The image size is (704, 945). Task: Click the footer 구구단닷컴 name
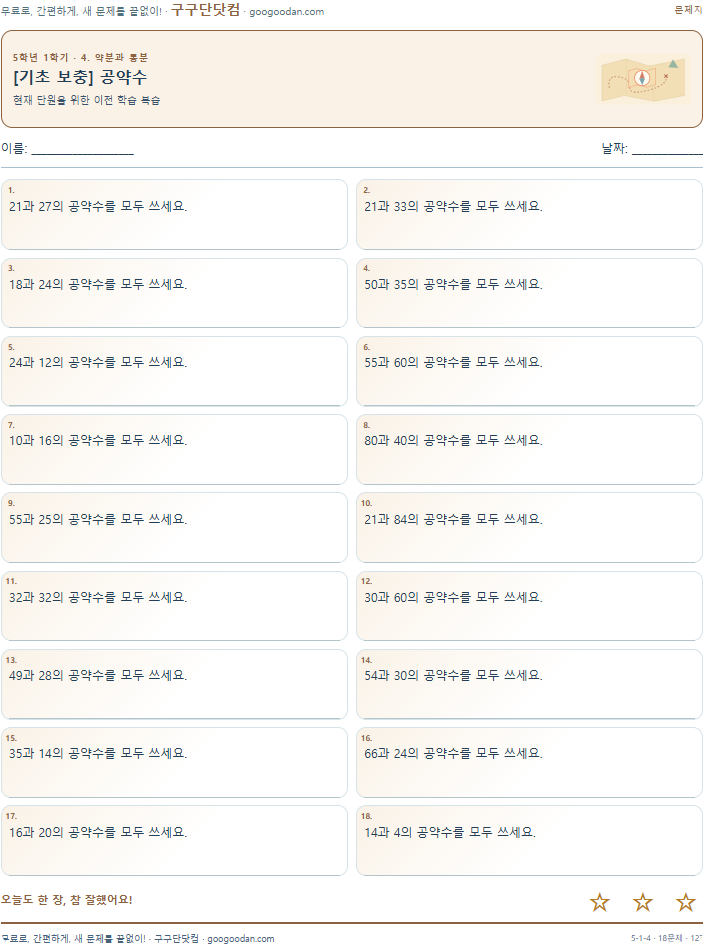coord(176,938)
